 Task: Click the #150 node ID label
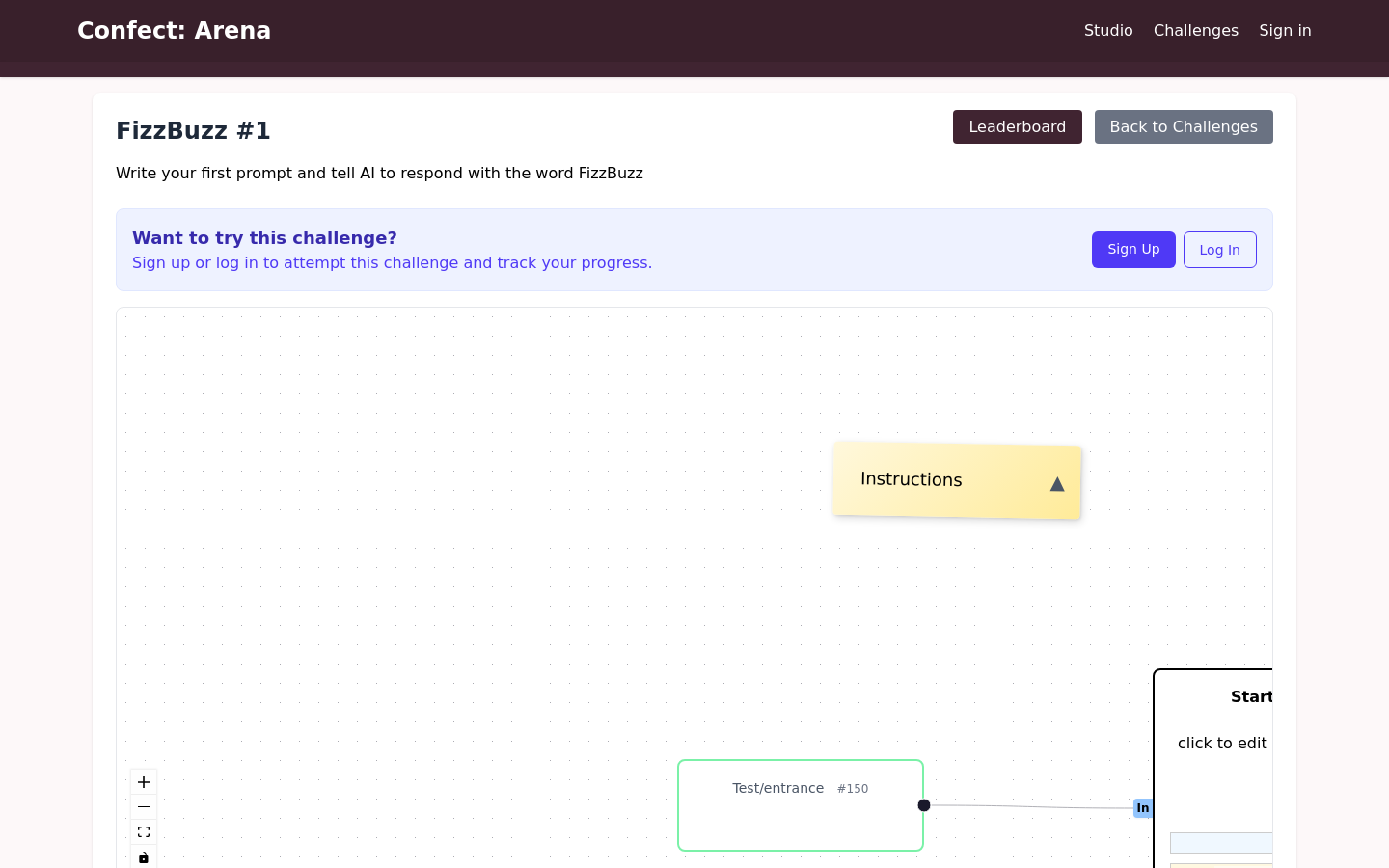853,789
